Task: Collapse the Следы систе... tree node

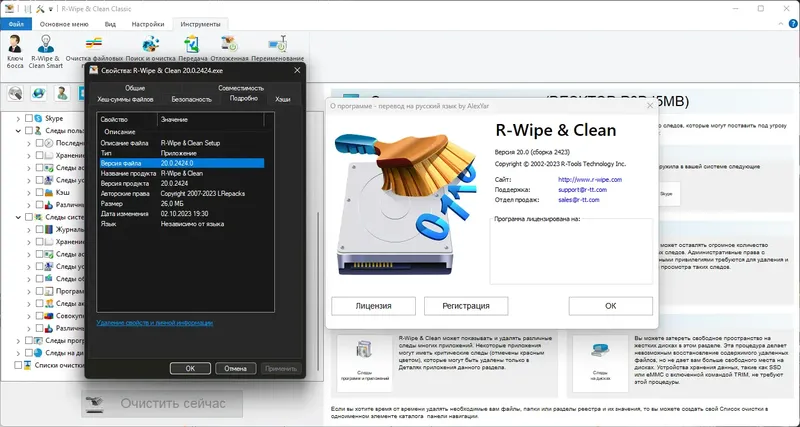Action: pyautogui.click(x=18, y=217)
